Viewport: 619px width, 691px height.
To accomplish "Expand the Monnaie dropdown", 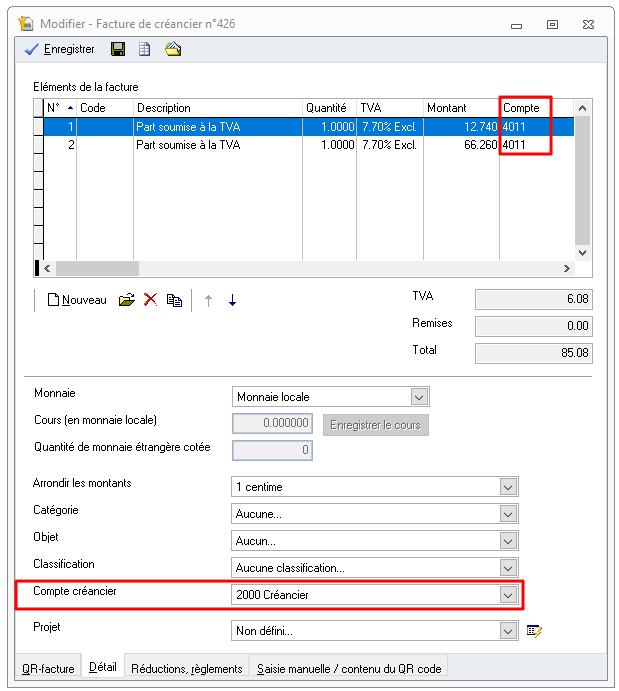I will click(420, 397).
